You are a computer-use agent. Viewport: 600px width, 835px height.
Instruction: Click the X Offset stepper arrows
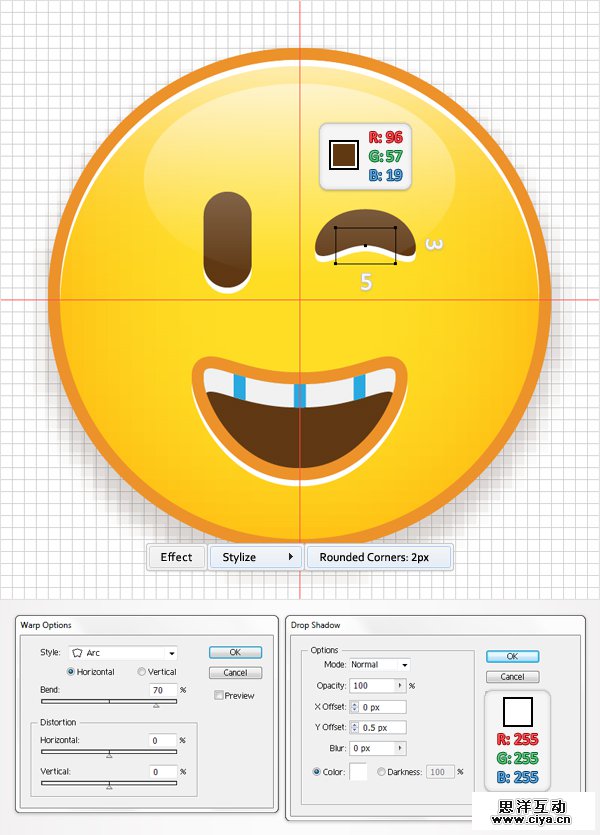coord(354,706)
